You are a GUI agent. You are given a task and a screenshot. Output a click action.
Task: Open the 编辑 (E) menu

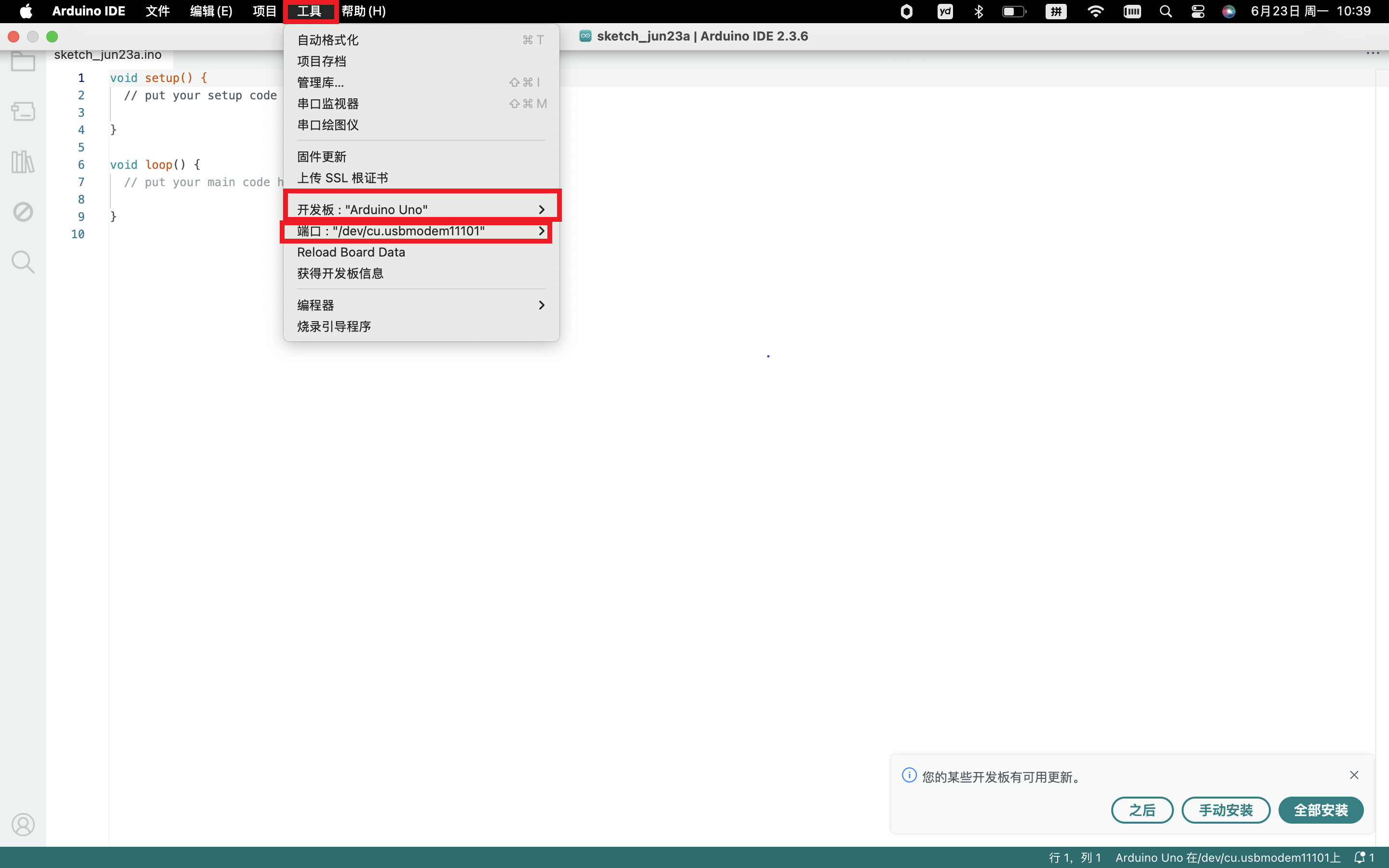[x=211, y=11]
